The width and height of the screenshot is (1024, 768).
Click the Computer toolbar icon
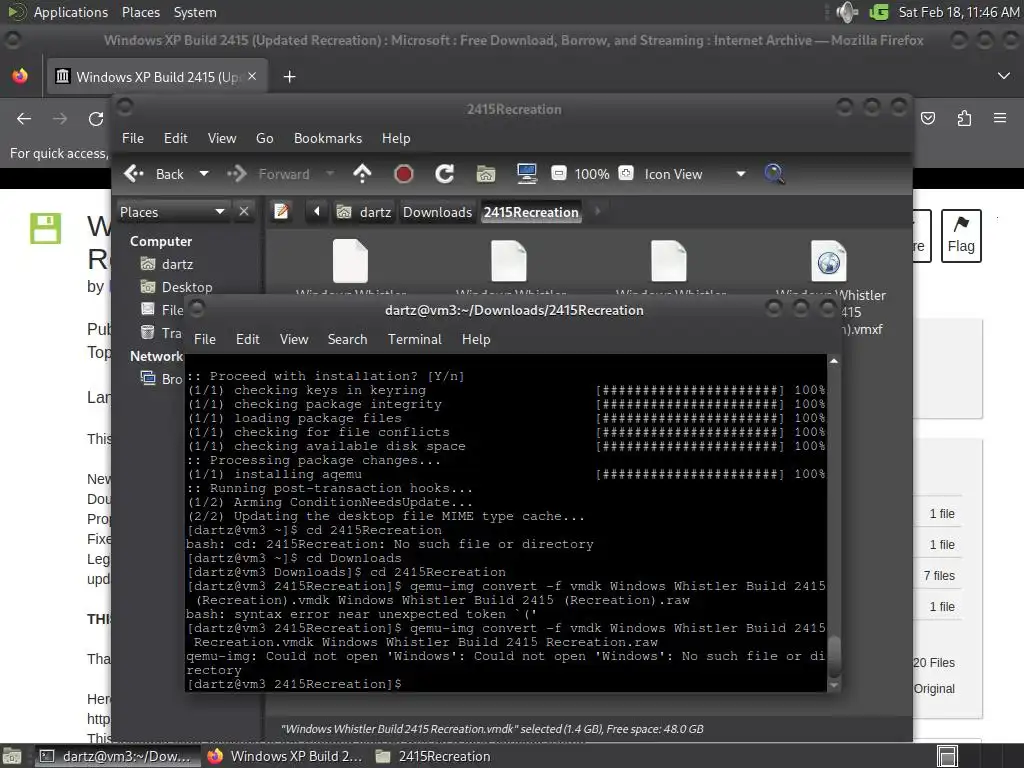526,174
